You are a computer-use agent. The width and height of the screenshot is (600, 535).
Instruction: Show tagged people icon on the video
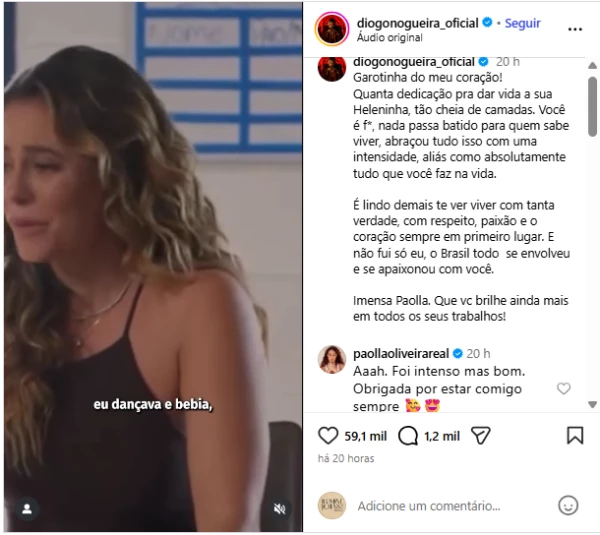tap(27, 509)
